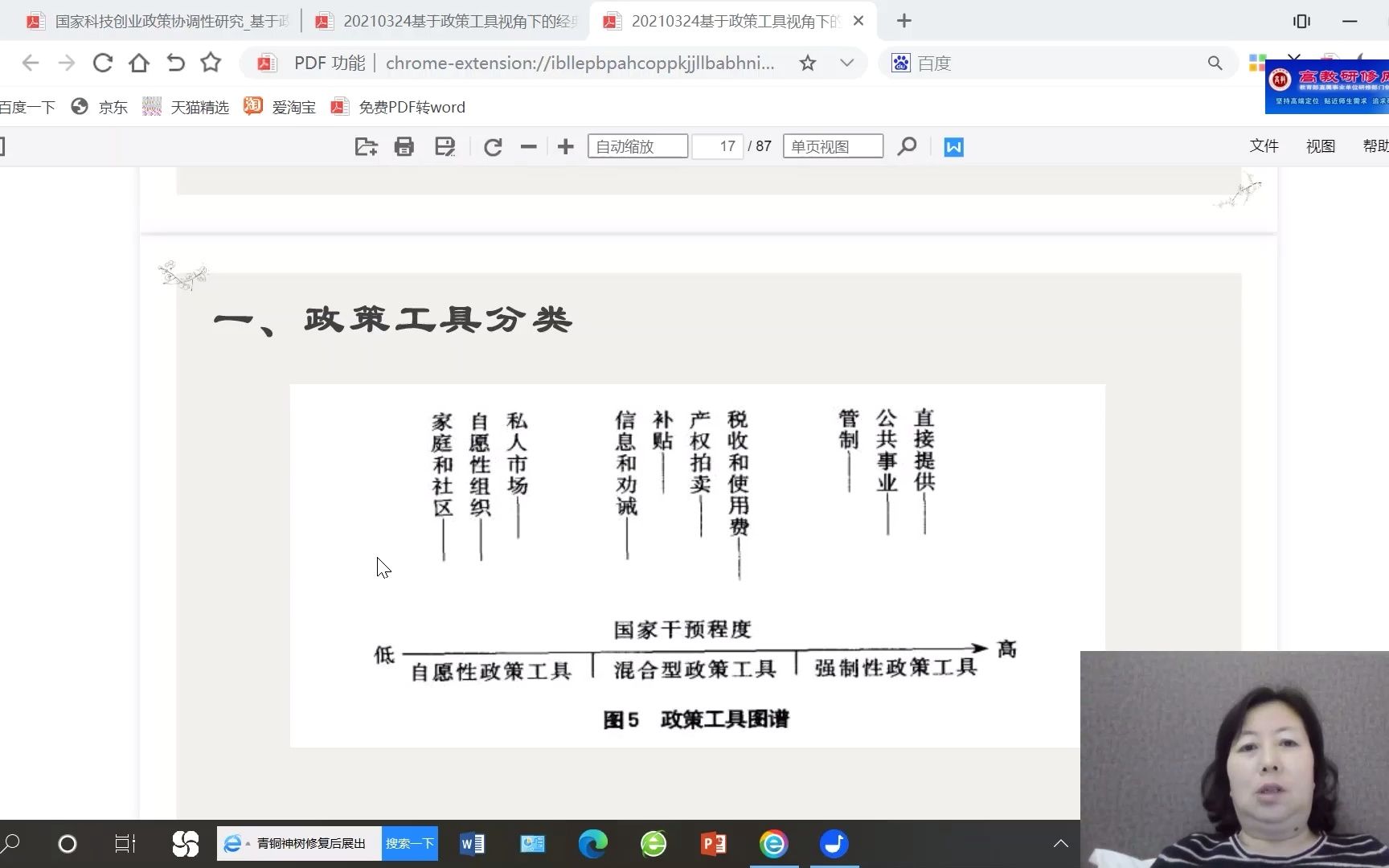1389x868 pixels.
Task: Click the 图5 政策工具图谱 caption
Action: (x=696, y=719)
